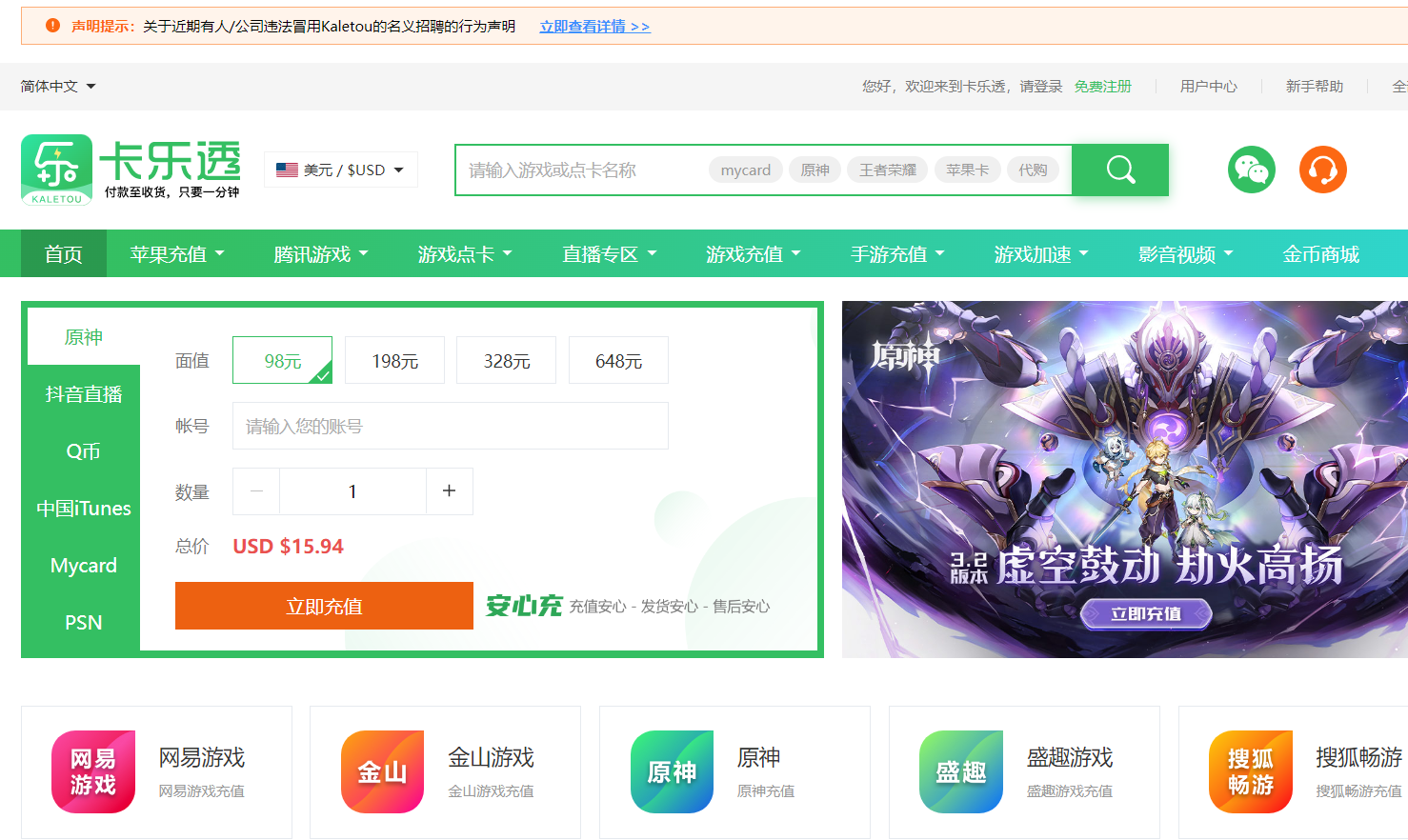Go to the 首页 home tab

64,254
